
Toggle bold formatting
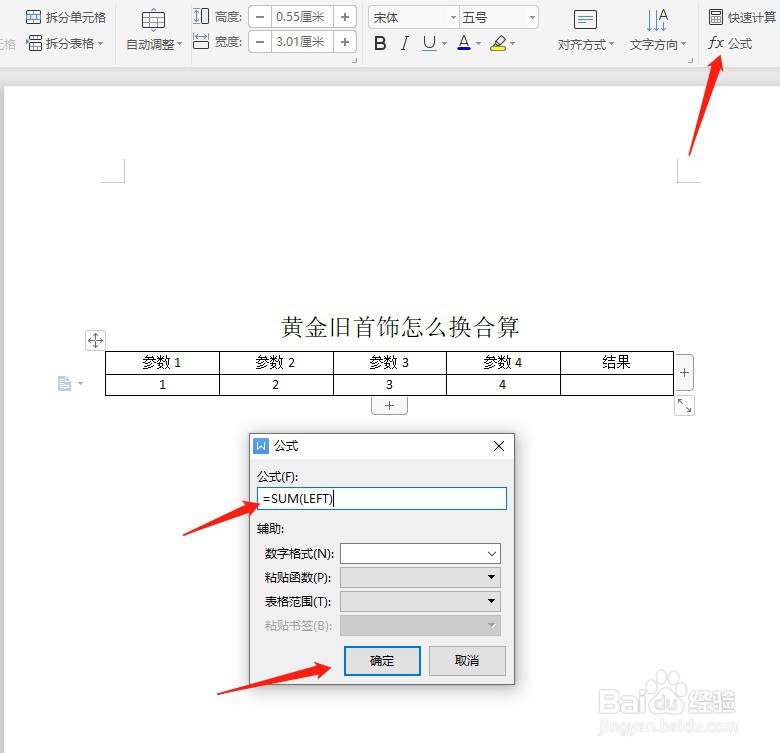[x=380, y=44]
